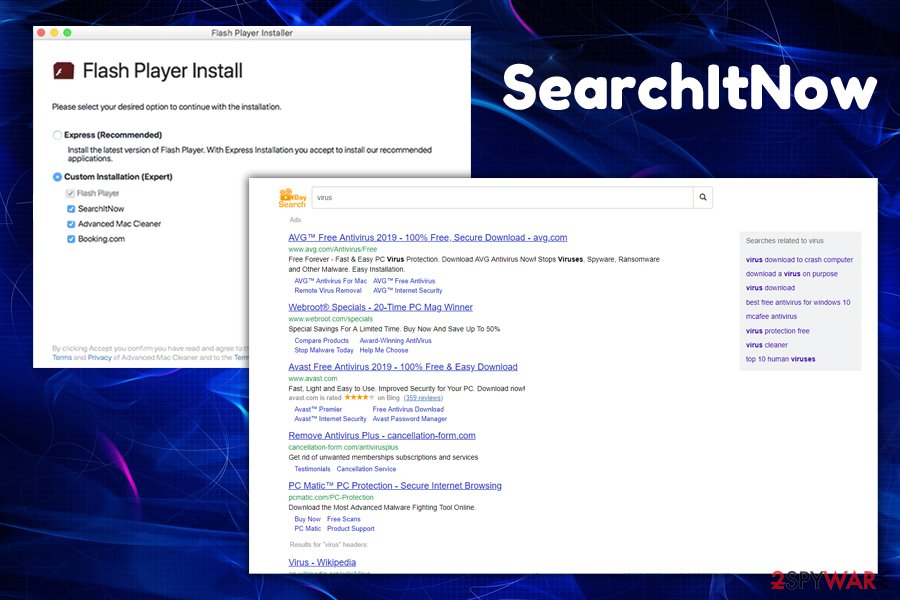Select 'mcafee antivirus' related search
This screenshot has width=900, height=600.
(x=771, y=316)
